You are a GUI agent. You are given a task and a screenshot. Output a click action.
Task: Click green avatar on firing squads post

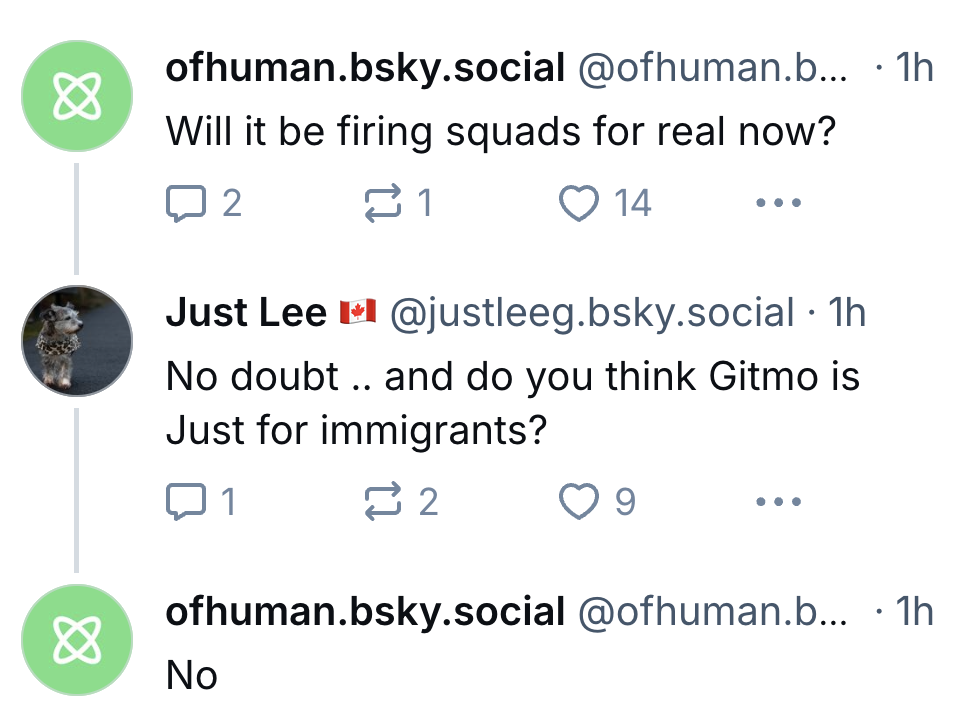pos(77,96)
